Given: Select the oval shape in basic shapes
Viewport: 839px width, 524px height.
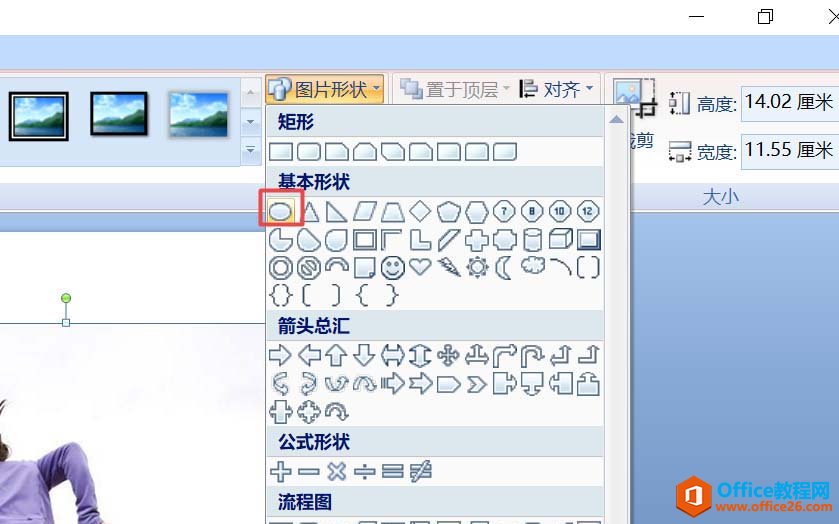Looking at the screenshot, I should pyautogui.click(x=280, y=211).
